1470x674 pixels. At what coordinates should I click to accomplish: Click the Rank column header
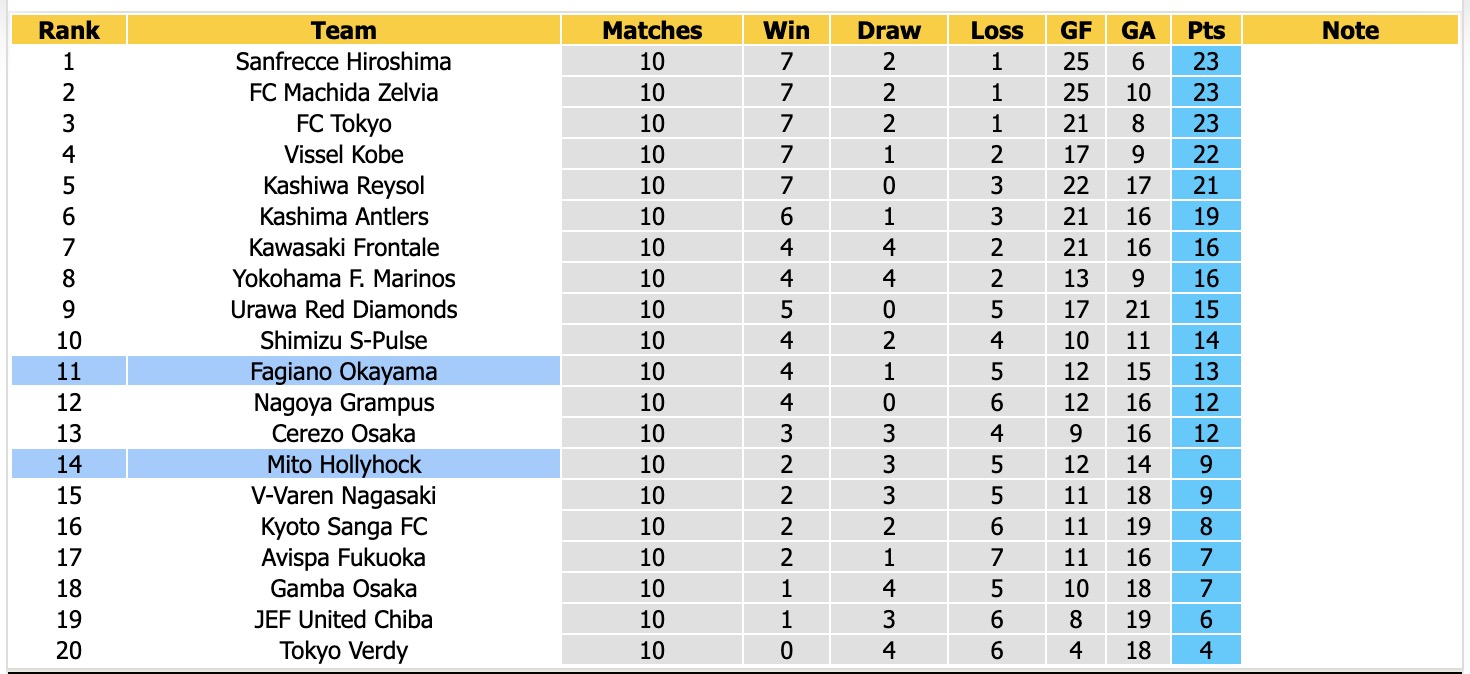pyautogui.click(x=69, y=30)
